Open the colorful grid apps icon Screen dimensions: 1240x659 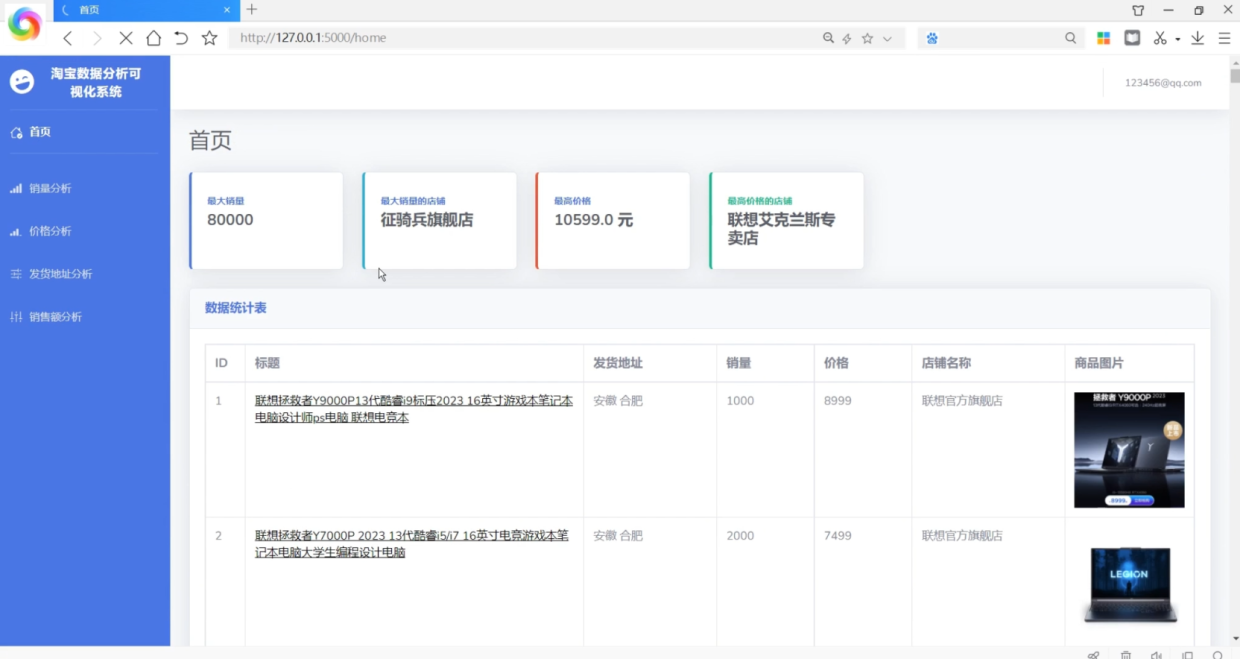pyautogui.click(x=1104, y=38)
